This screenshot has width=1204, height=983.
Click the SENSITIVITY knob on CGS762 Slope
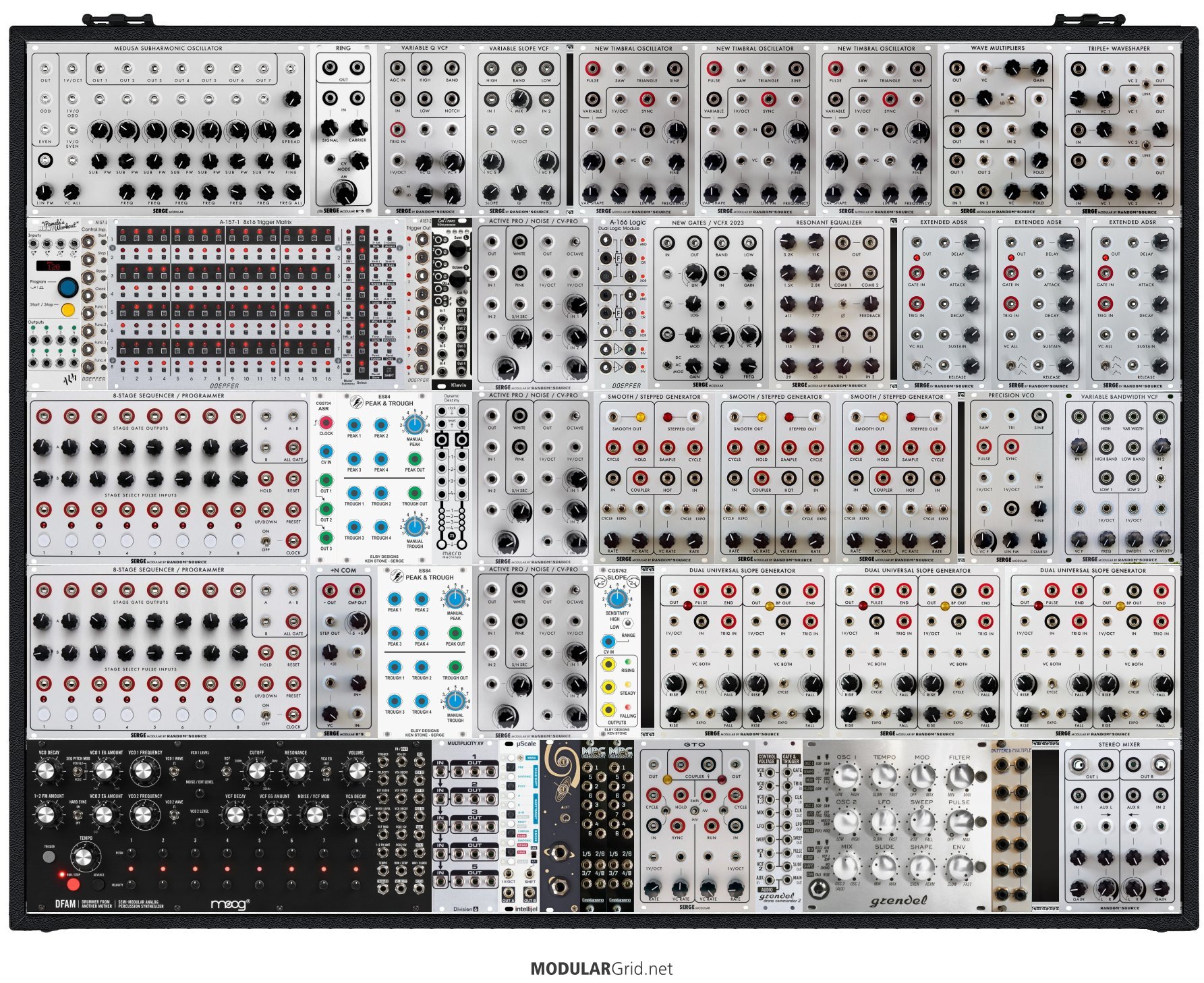click(616, 598)
